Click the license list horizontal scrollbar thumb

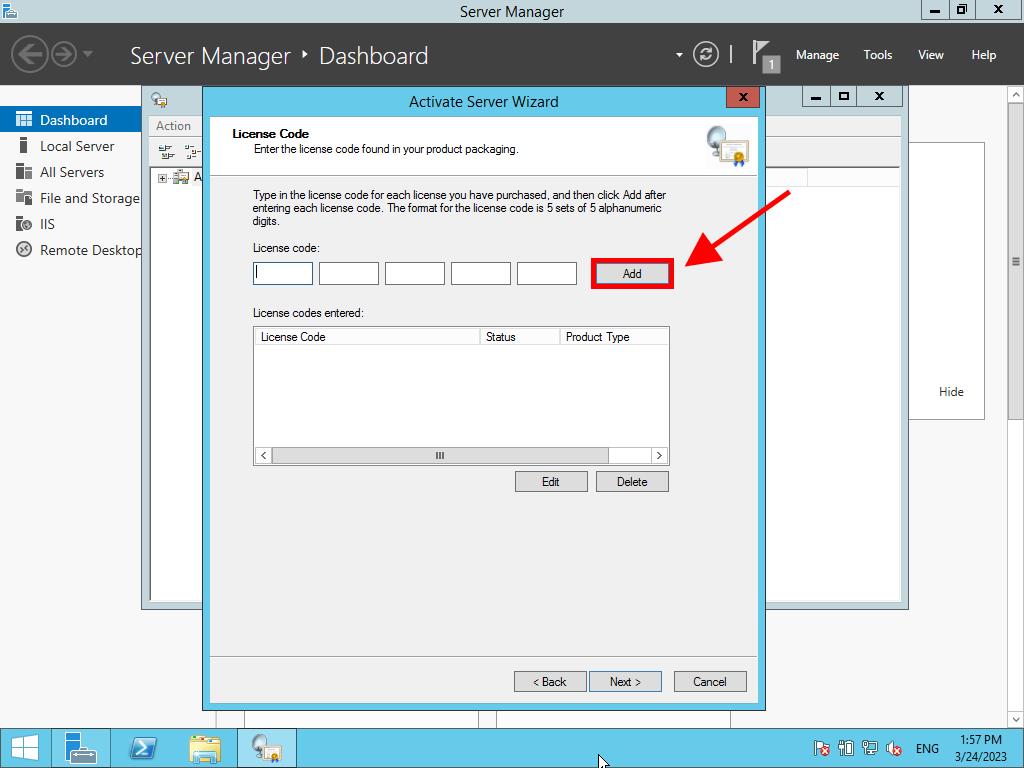point(440,455)
